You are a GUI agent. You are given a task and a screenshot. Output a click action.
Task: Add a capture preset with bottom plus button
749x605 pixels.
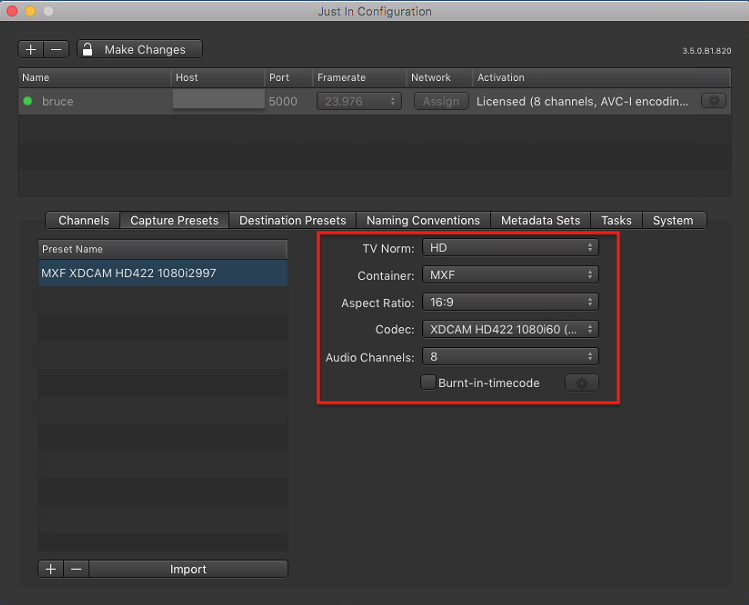(51, 569)
